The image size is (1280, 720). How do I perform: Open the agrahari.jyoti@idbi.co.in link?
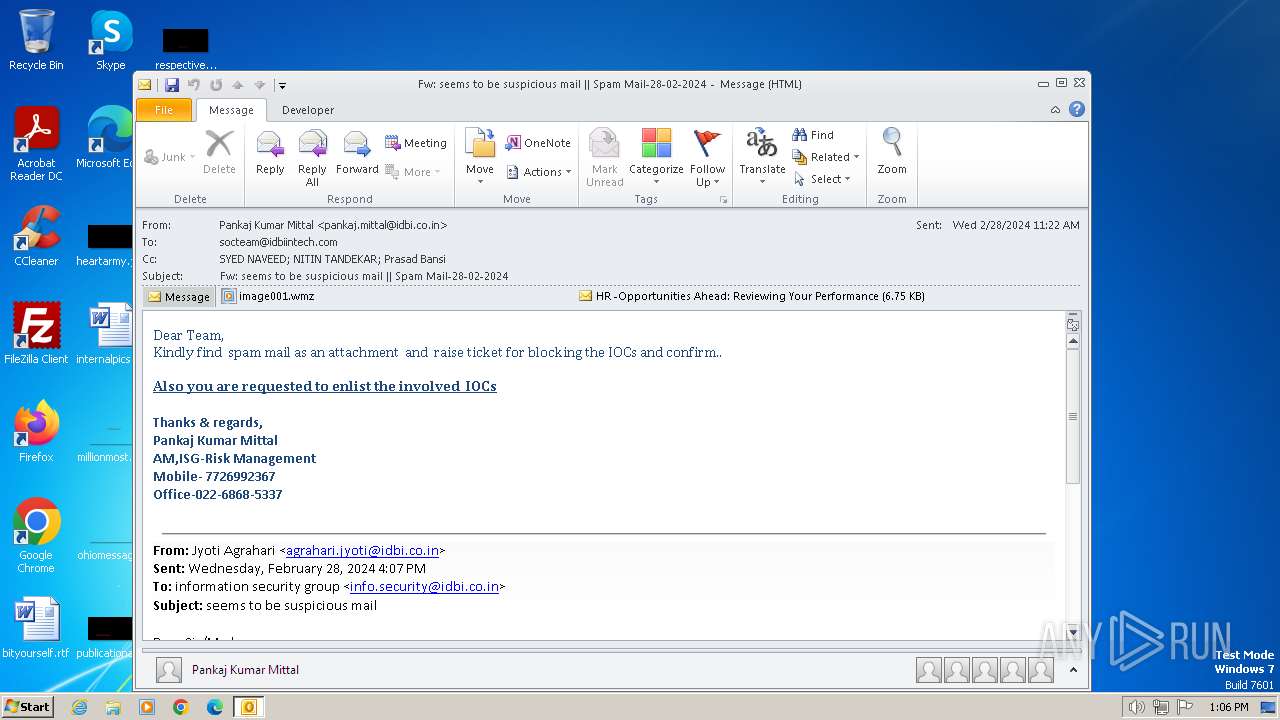[362, 550]
